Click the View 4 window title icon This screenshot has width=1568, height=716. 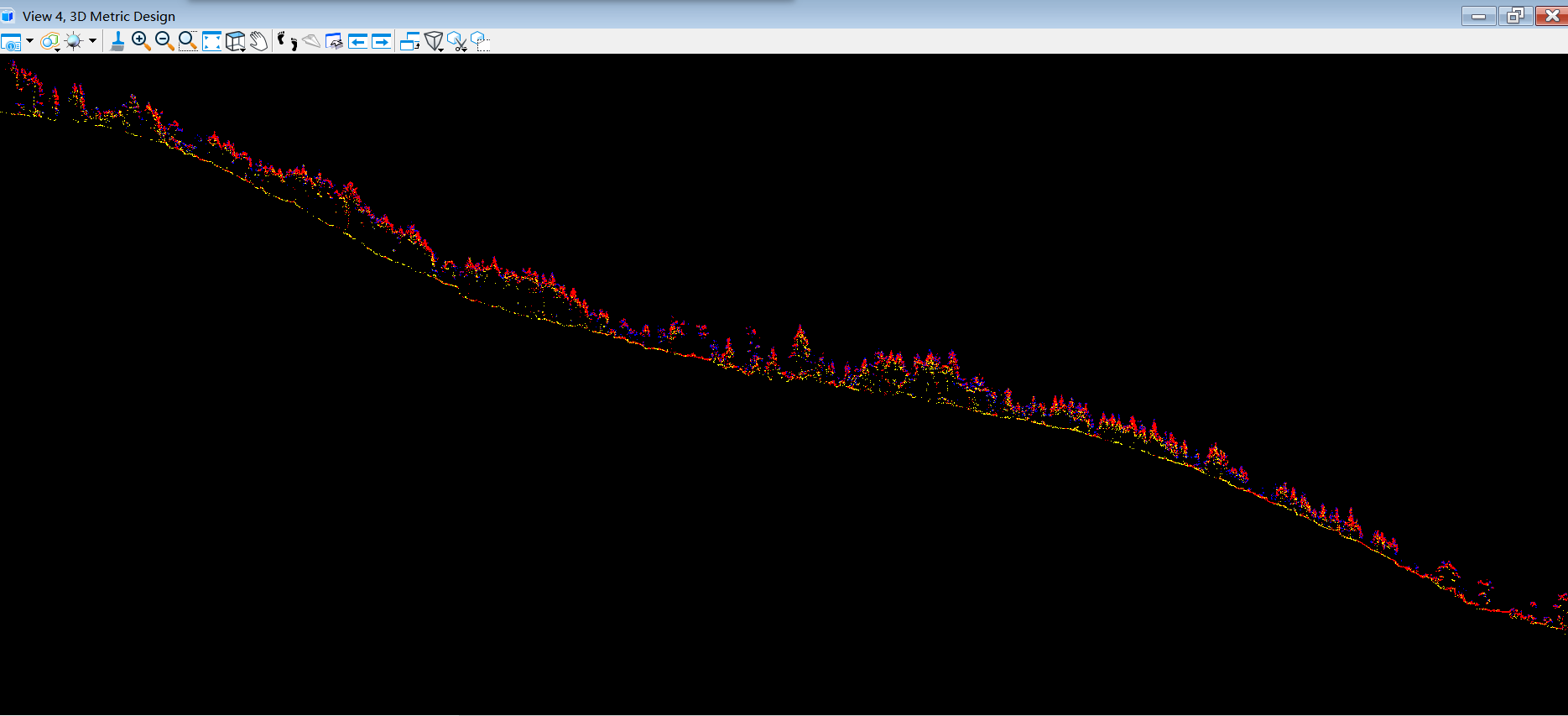coord(8,16)
